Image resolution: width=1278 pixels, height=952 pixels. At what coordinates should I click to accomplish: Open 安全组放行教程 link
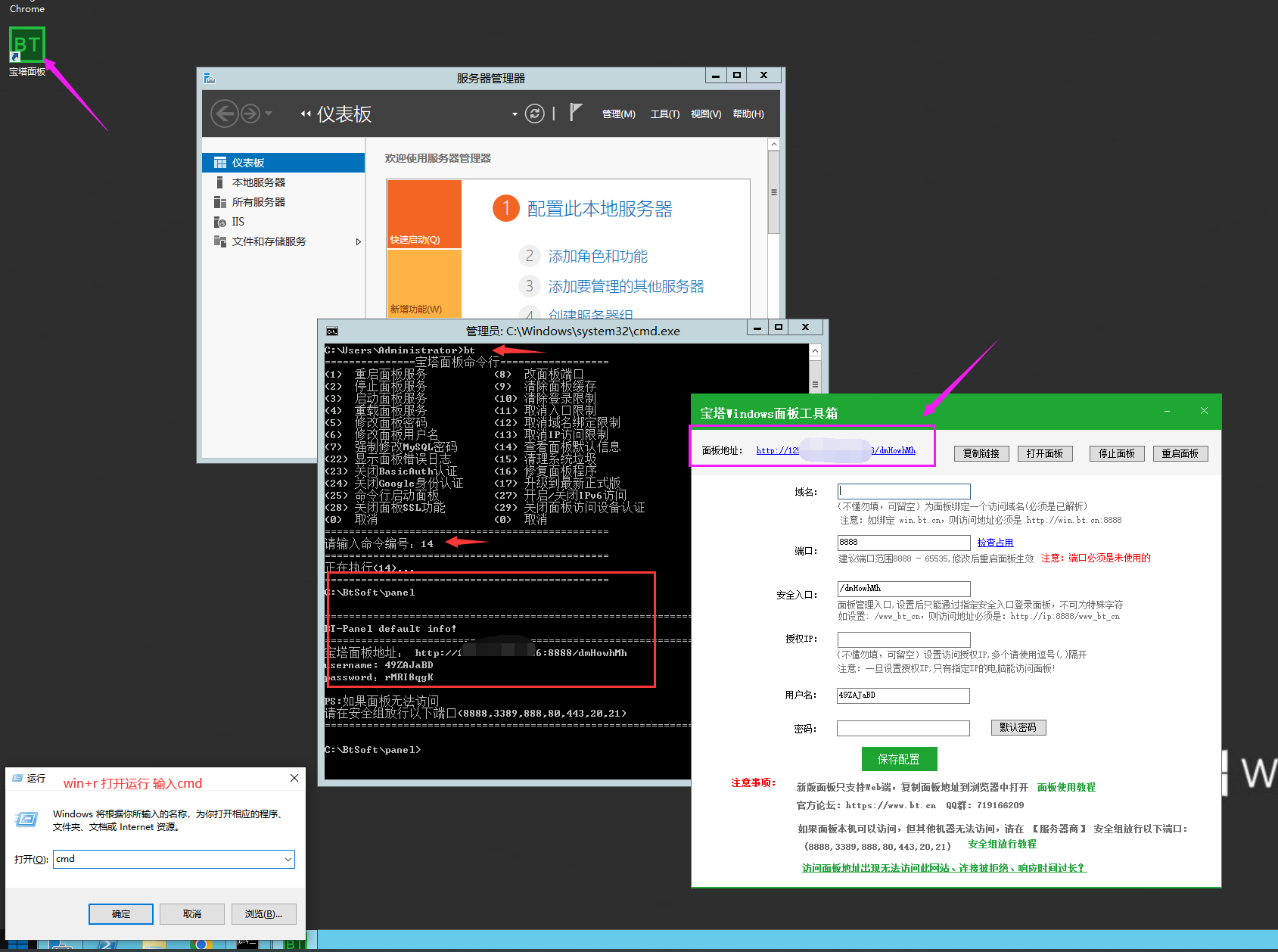(x=1002, y=844)
